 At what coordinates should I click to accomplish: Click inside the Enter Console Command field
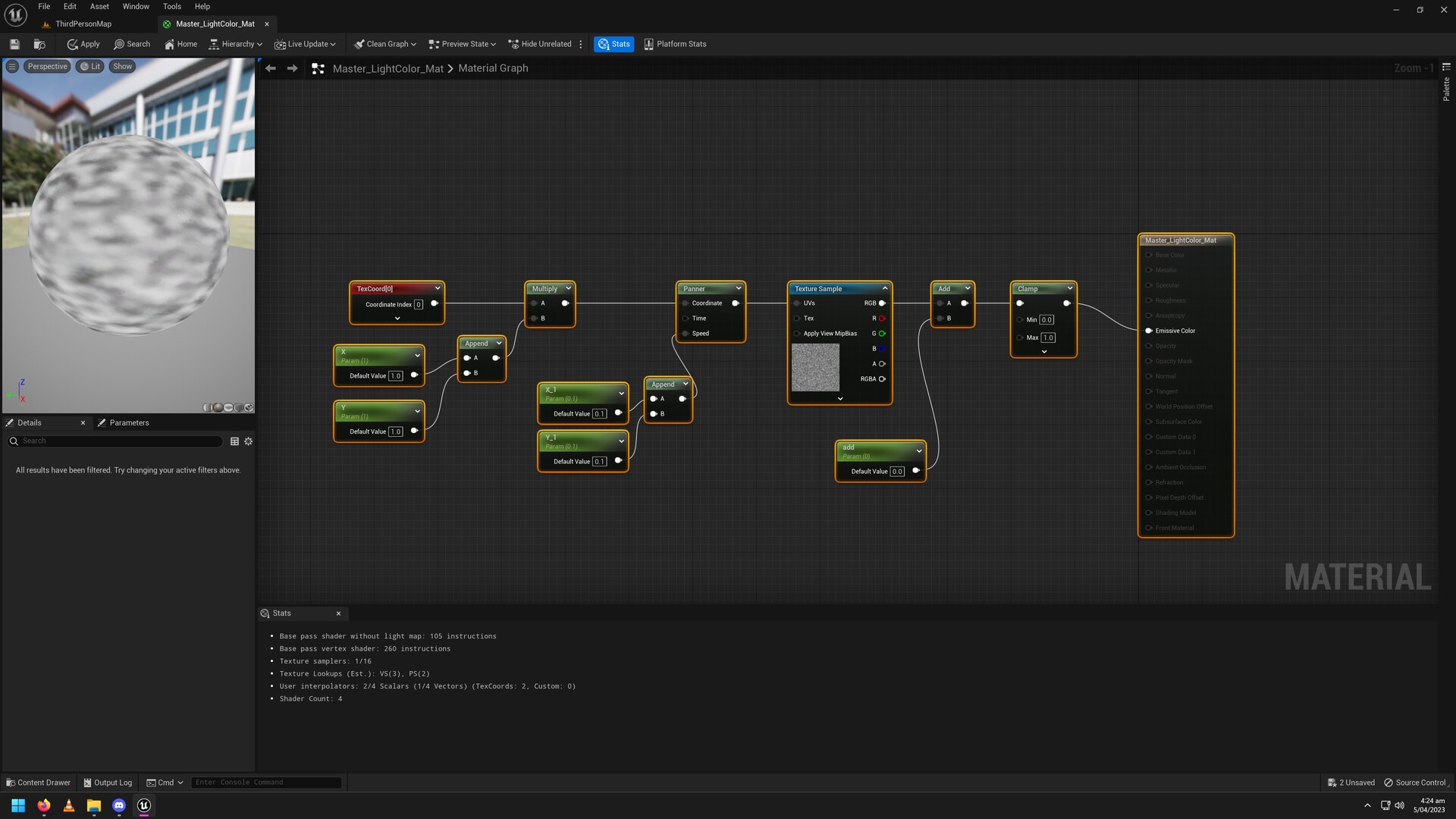click(x=265, y=782)
